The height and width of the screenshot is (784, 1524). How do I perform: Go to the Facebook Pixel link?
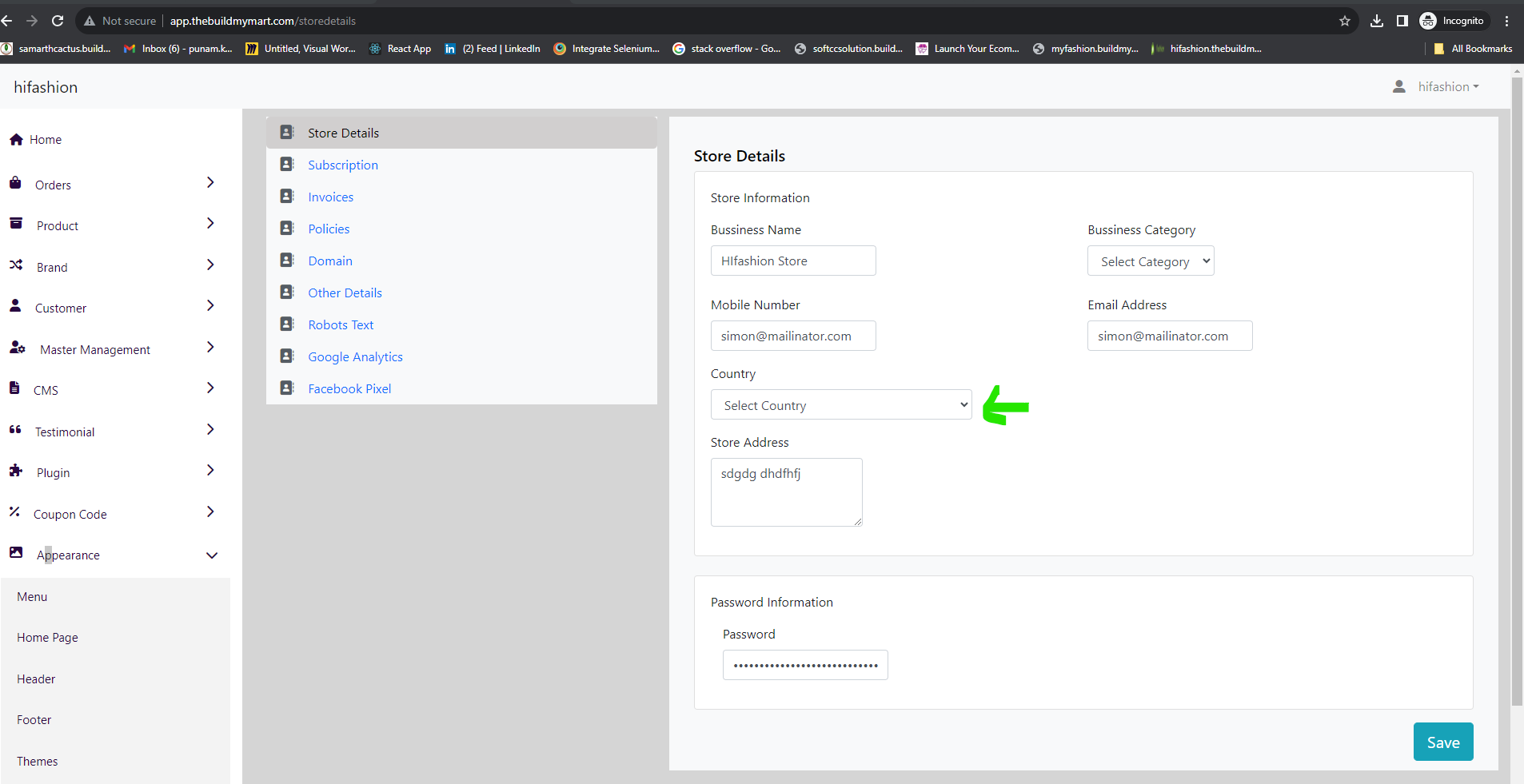tap(349, 388)
